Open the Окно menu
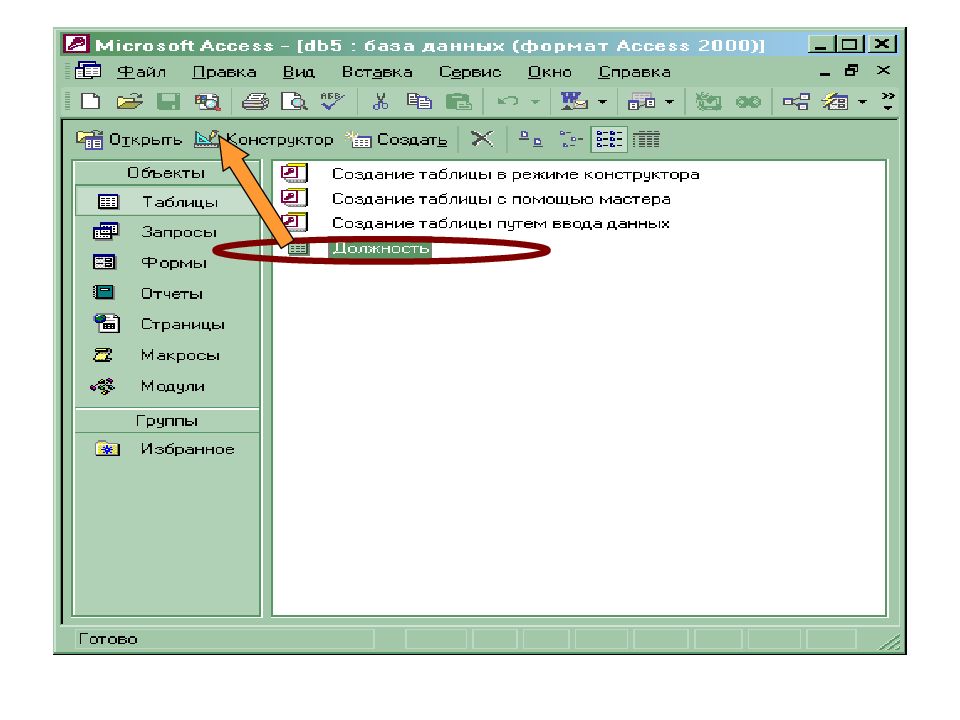Screen dimensions: 960x720 coord(549,72)
